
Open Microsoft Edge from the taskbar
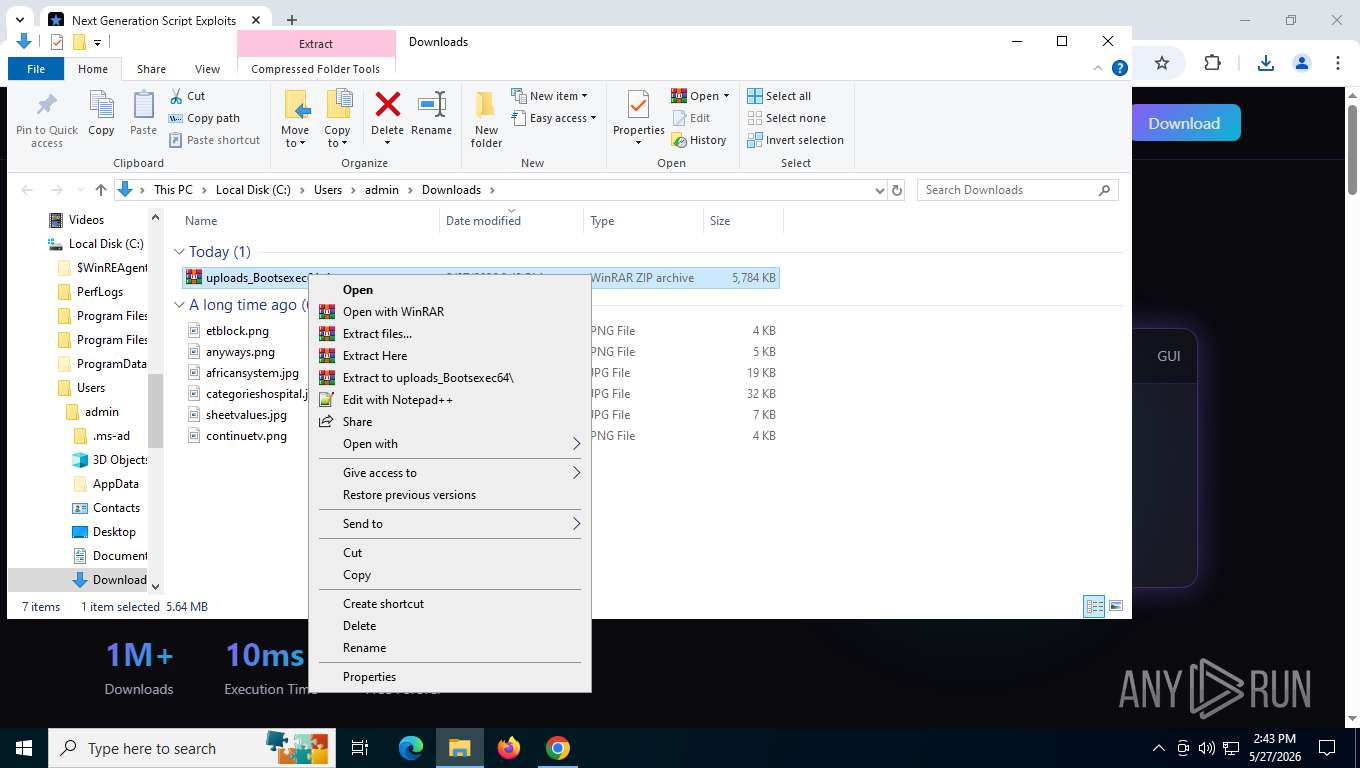point(411,748)
